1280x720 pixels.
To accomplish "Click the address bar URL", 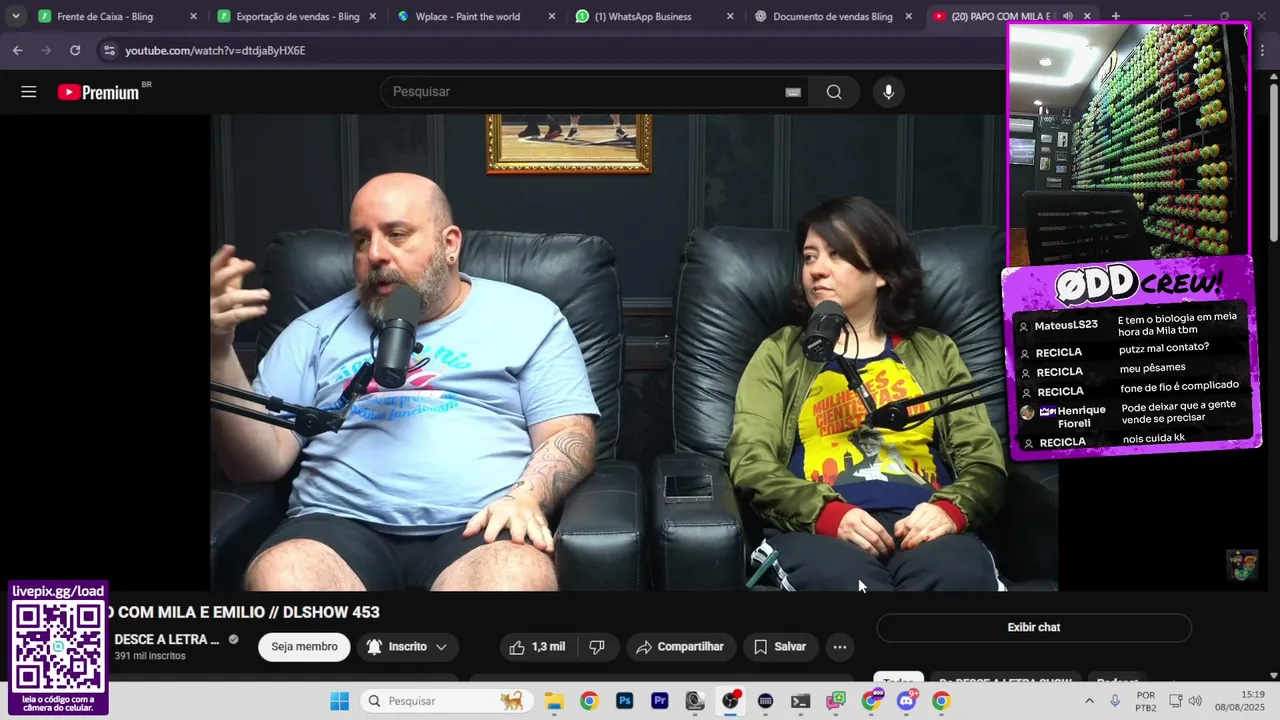I will [x=215, y=50].
